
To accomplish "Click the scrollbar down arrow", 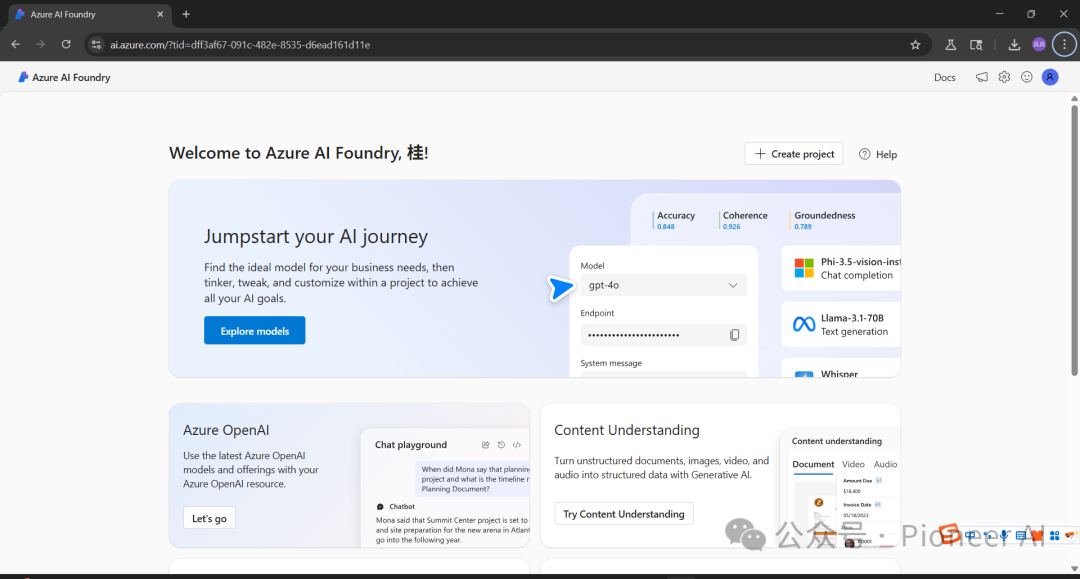I will click(1074, 569).
